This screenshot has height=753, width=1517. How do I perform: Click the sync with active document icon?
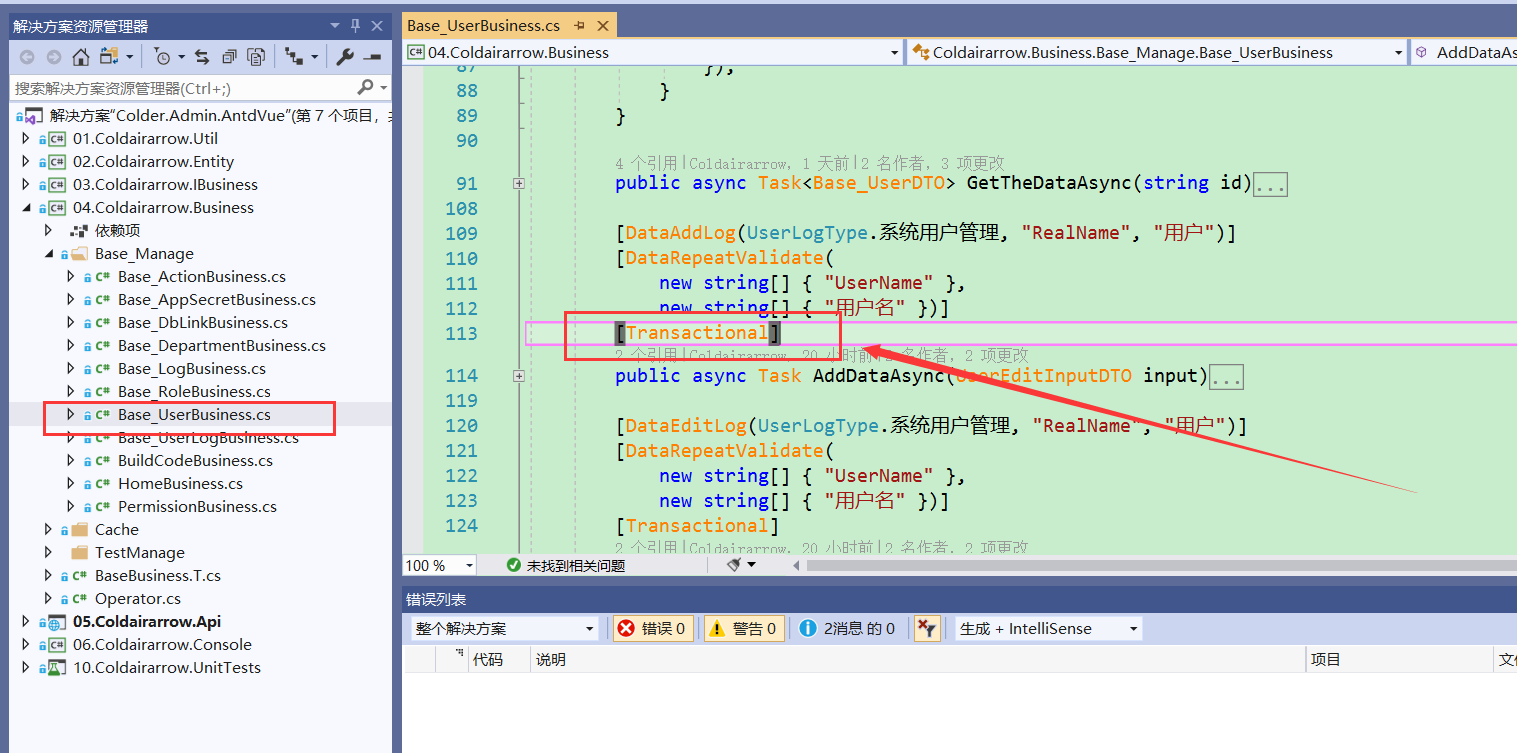pyautogui.click(x=201, y=57)
